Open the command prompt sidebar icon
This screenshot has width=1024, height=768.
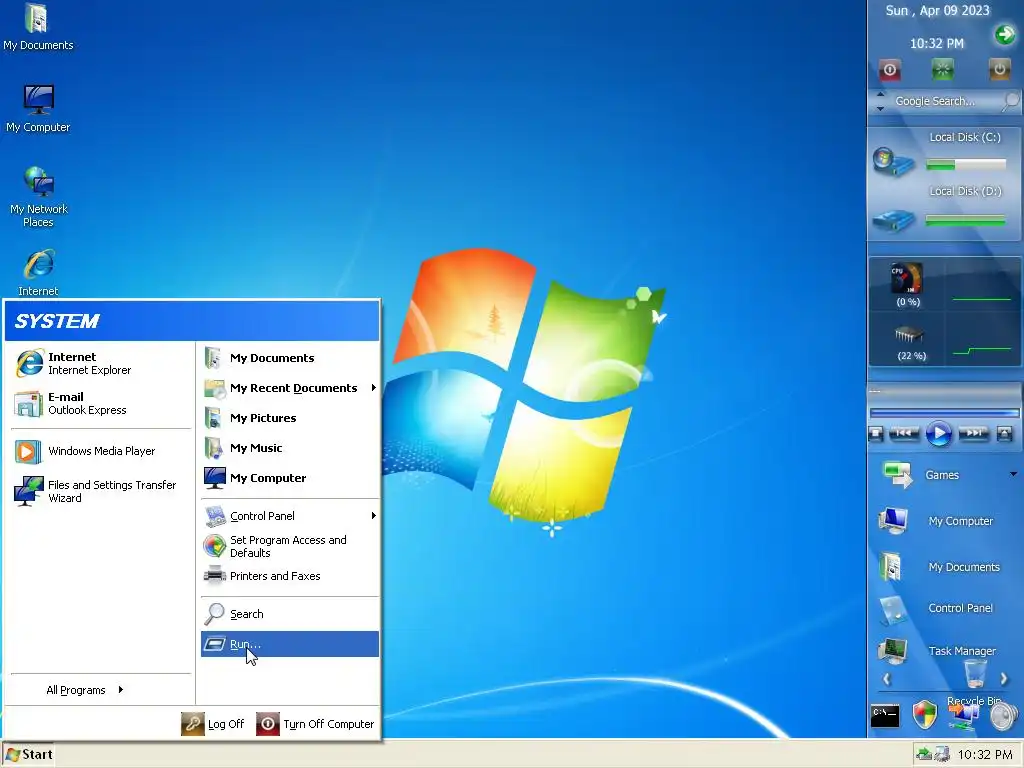pos(885,716)
